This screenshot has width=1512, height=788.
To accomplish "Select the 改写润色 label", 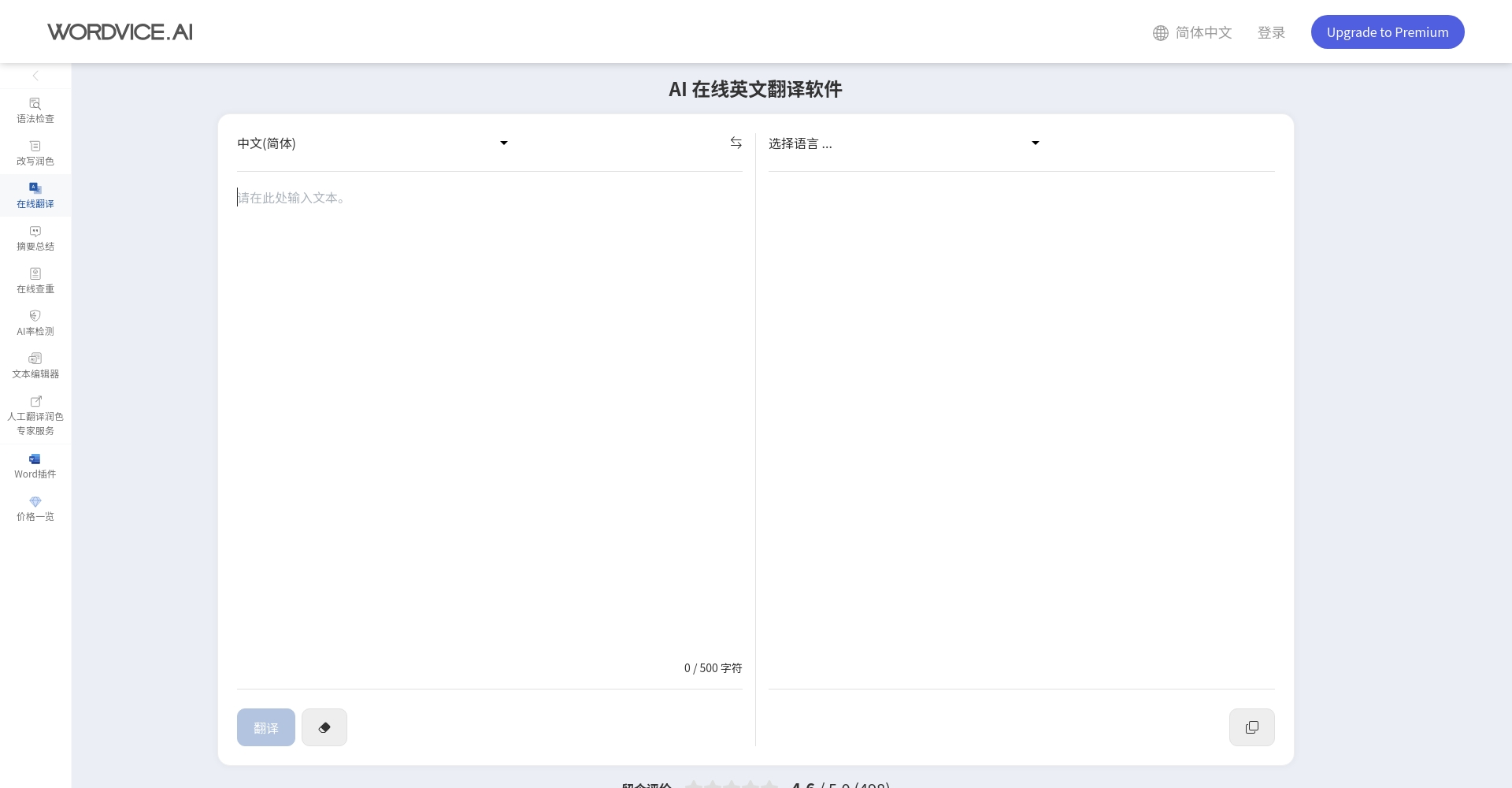I will tap(35, 162).
